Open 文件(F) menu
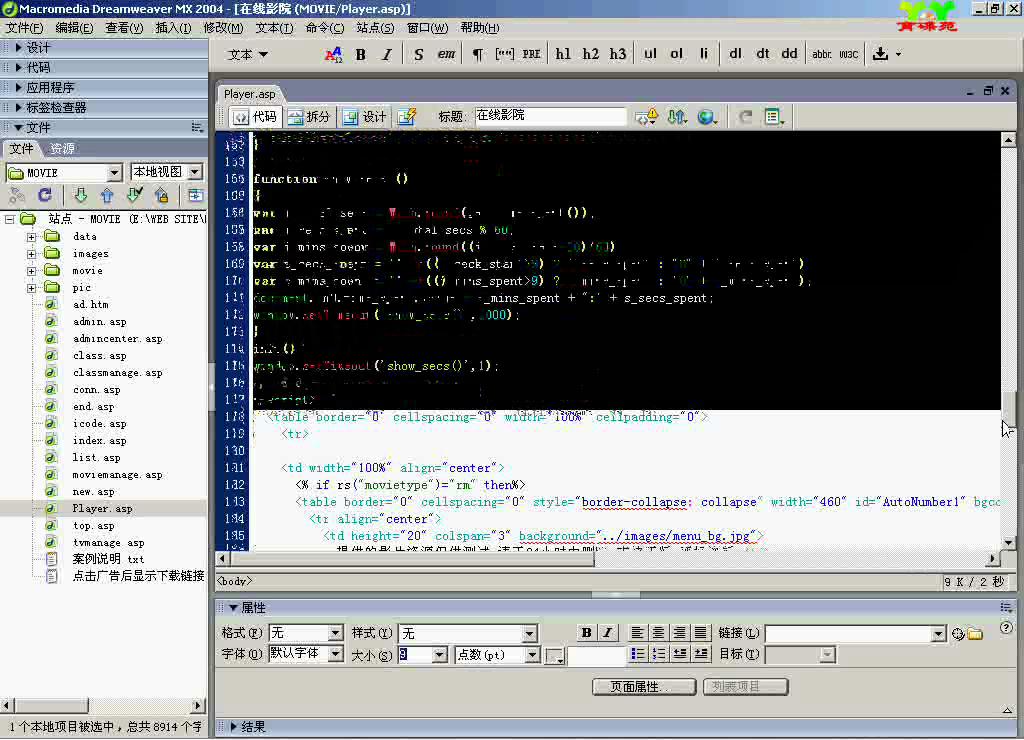This screenshot has width=1024, height=740. [25, 27]
